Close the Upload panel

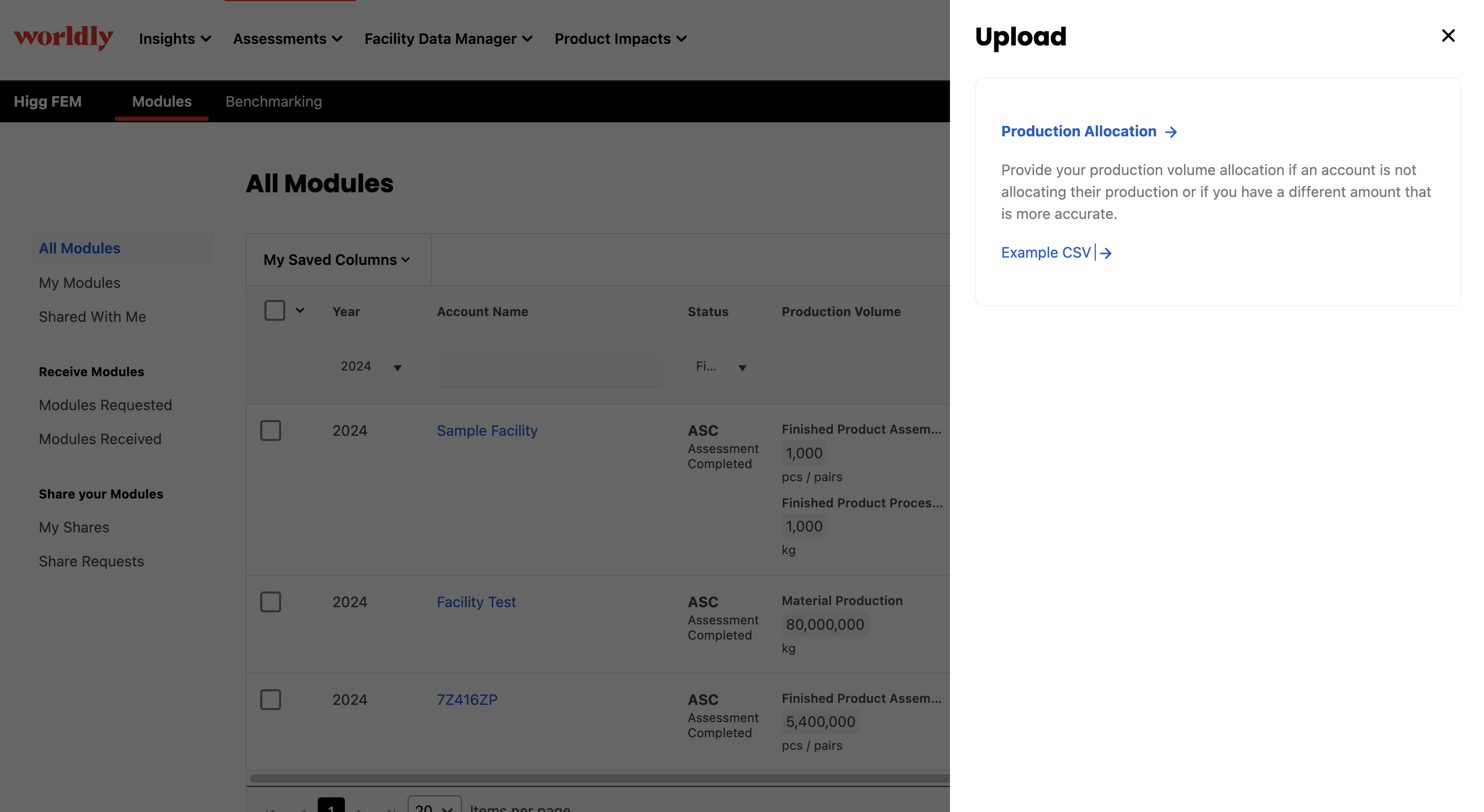1448,36
